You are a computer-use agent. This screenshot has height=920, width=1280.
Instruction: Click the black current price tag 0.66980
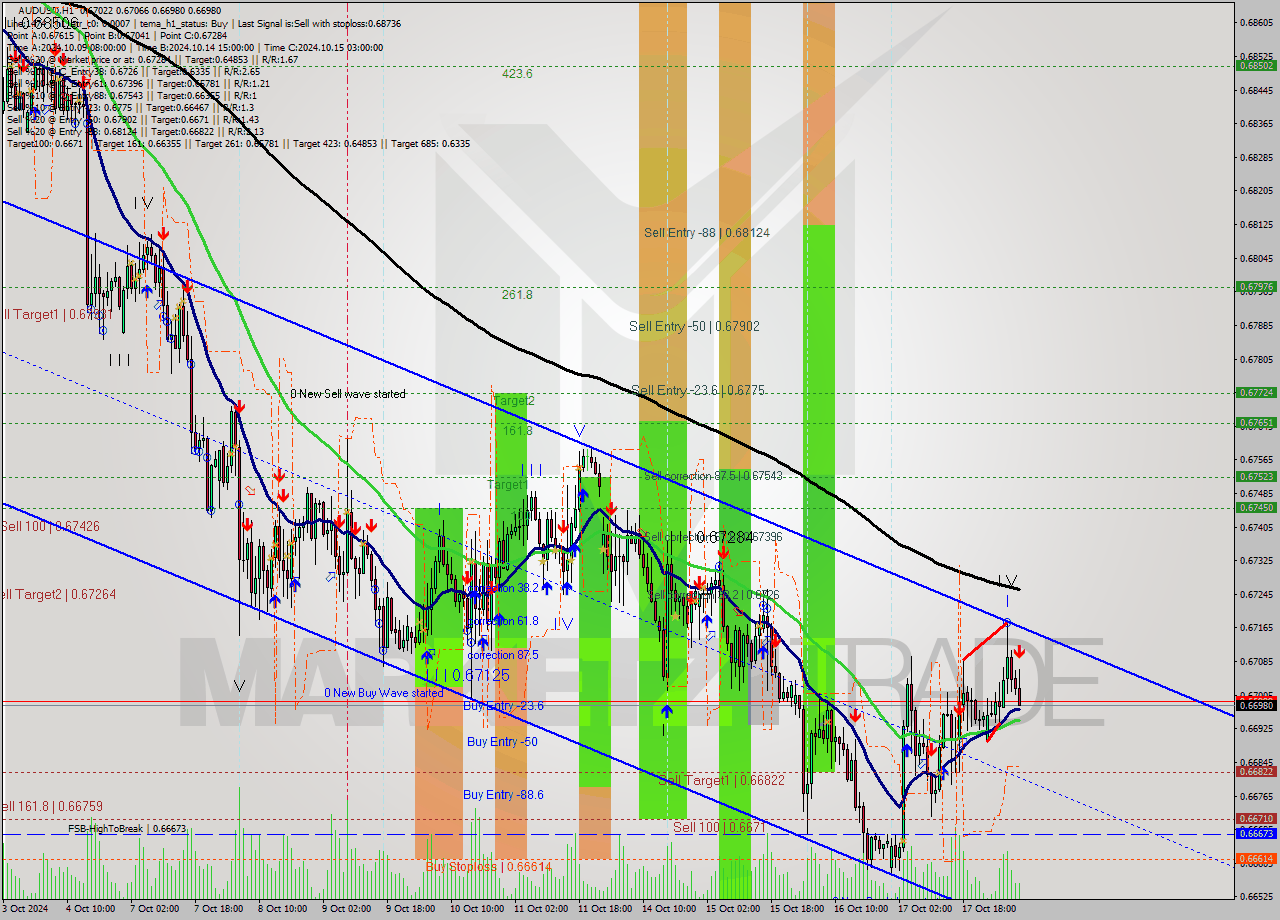pos(1256,705)
